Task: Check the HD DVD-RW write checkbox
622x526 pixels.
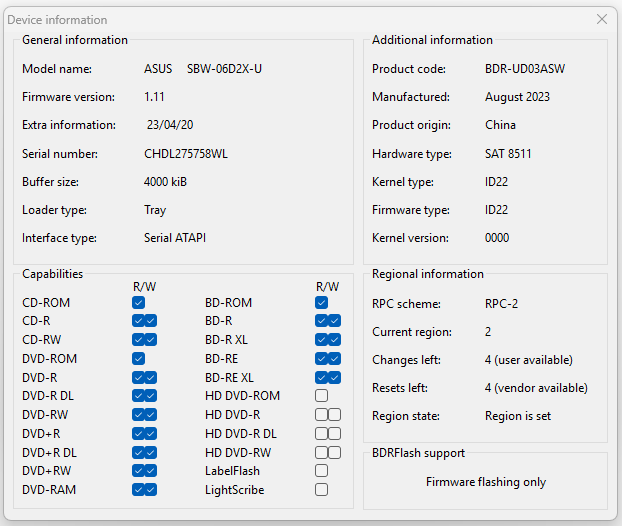Action: 334,453
